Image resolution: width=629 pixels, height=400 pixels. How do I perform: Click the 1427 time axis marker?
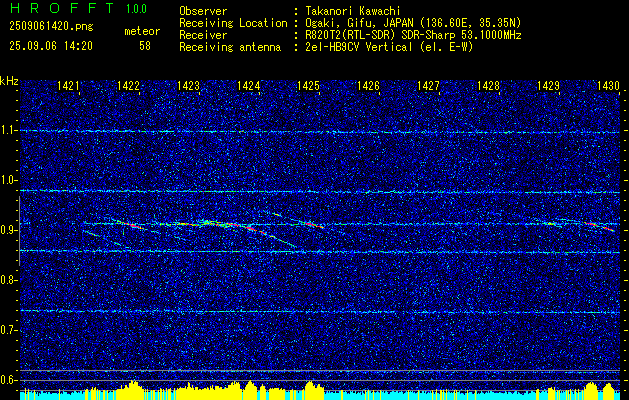428,85
